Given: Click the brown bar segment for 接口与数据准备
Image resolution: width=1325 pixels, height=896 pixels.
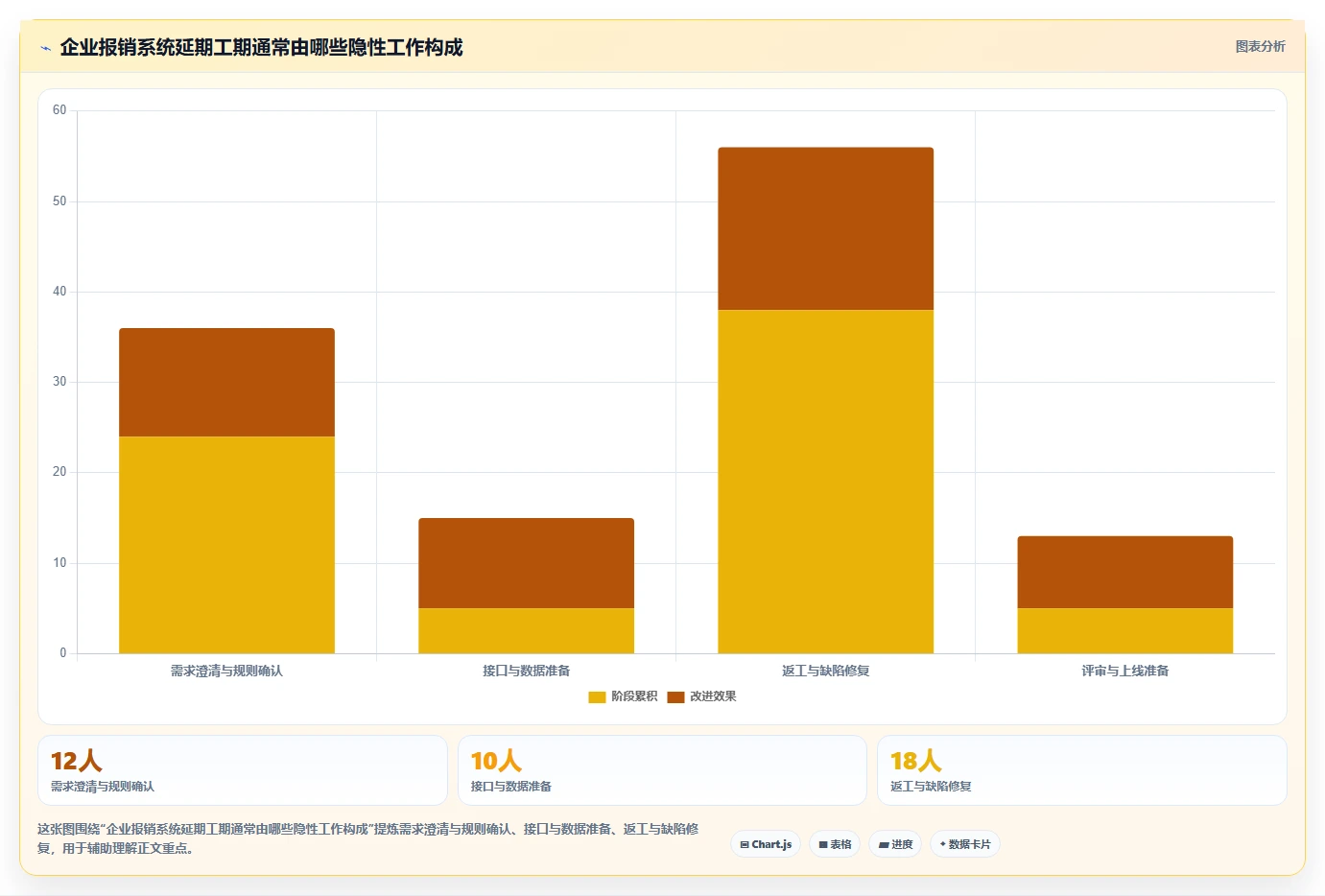Looking at the screenshot, I should tap(526, 563).
